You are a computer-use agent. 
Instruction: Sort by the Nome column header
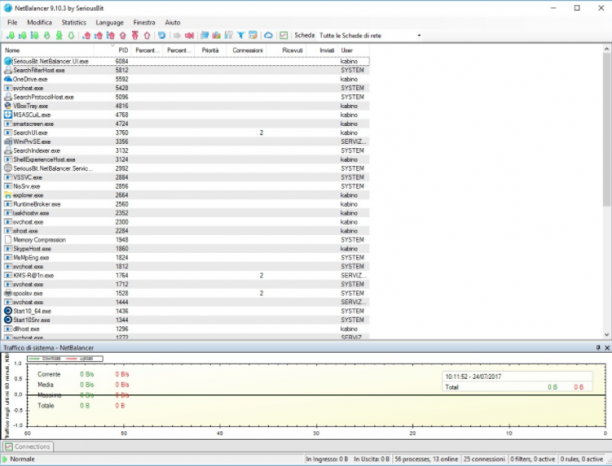[x=48, y=50]
